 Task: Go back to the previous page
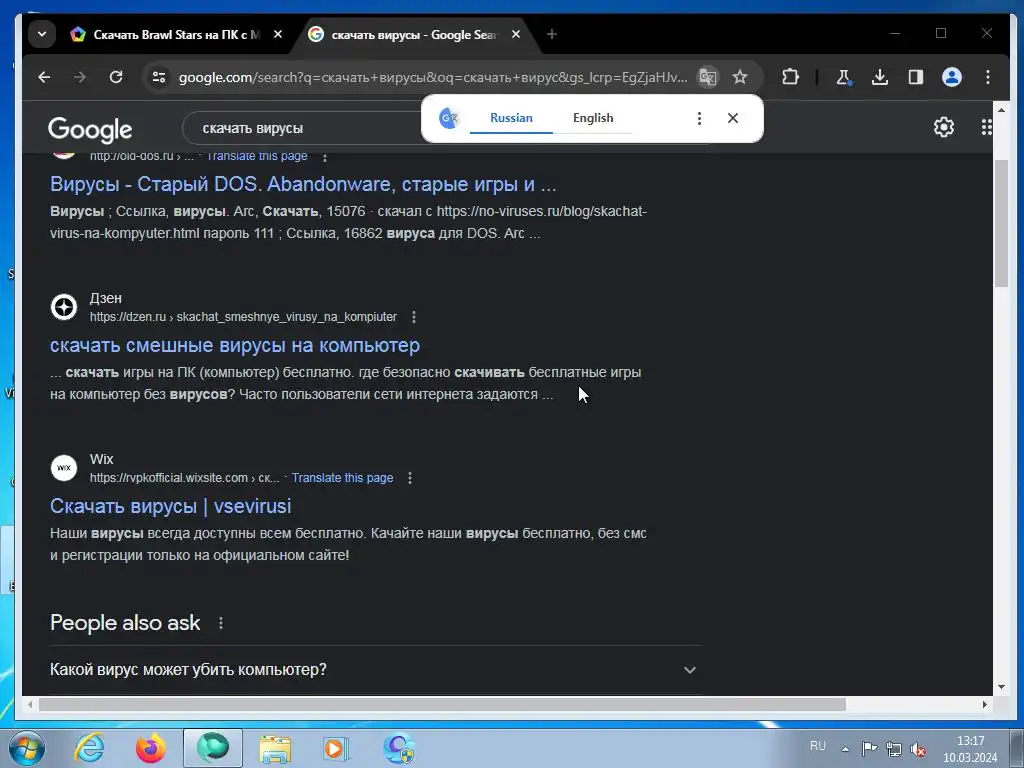[x=44, y=77]
